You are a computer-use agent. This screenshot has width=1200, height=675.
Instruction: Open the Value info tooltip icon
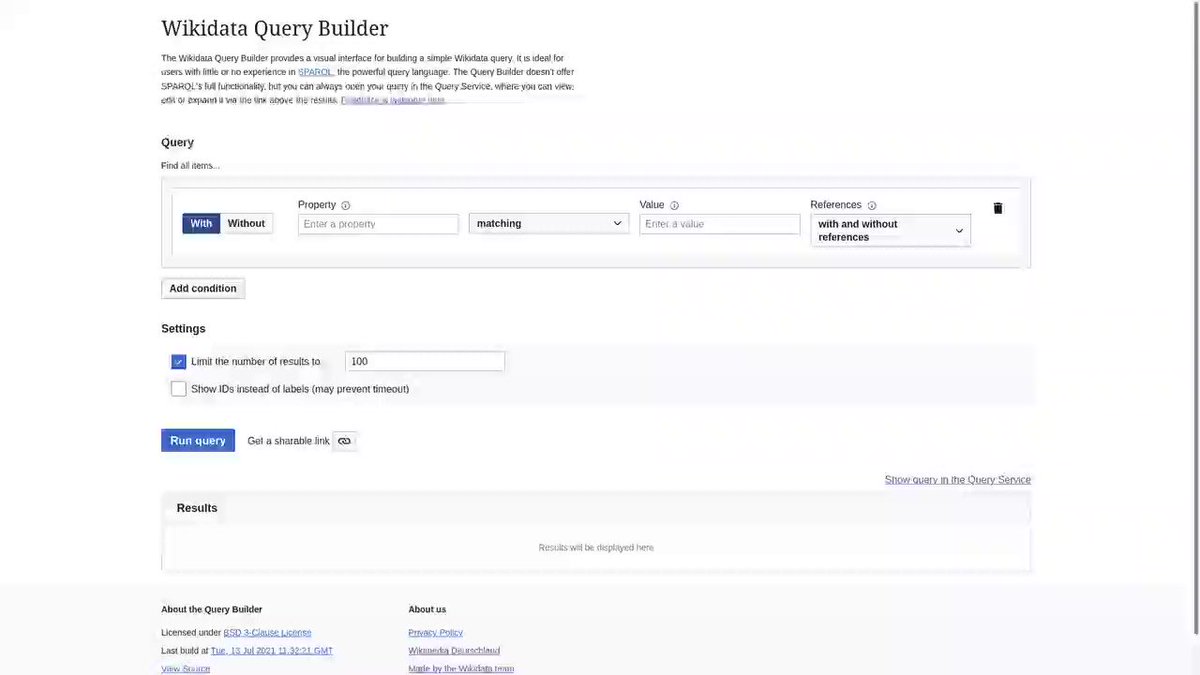point(674,205)
